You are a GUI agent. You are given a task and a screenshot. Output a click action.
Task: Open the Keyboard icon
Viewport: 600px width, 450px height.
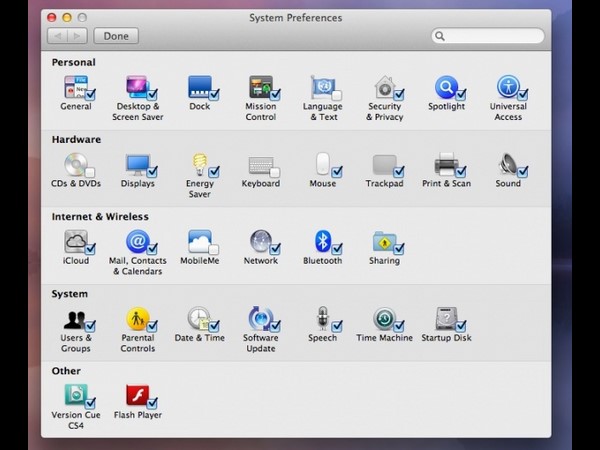point(261,165)
